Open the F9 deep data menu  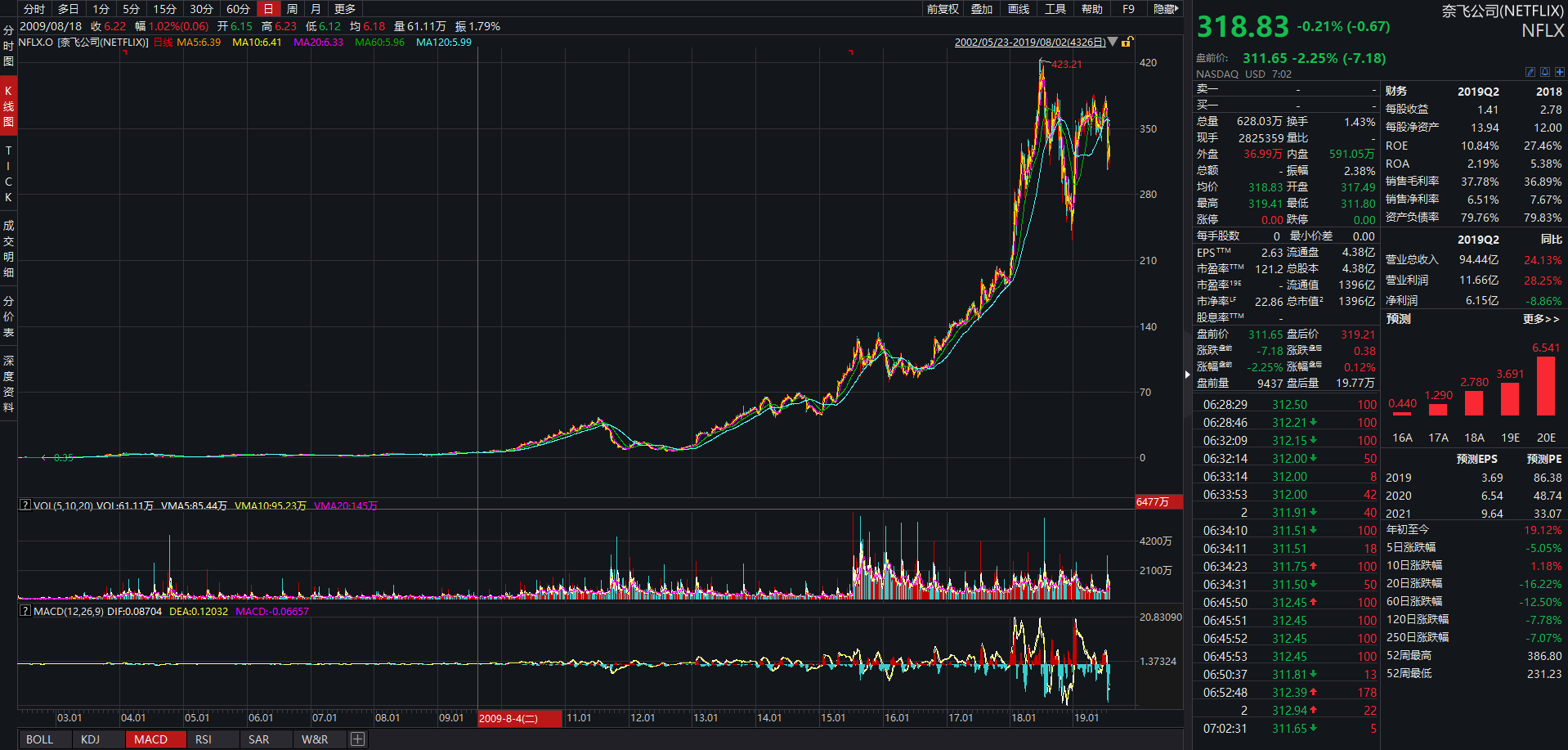(1128, 9)
